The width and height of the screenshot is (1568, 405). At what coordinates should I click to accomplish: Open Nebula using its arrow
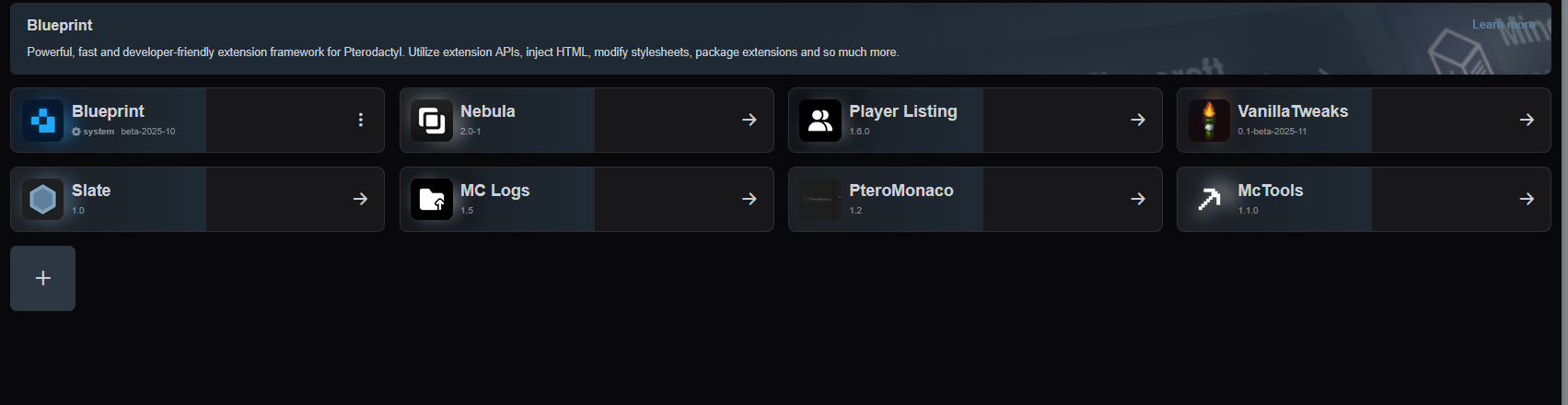(749, 120)
